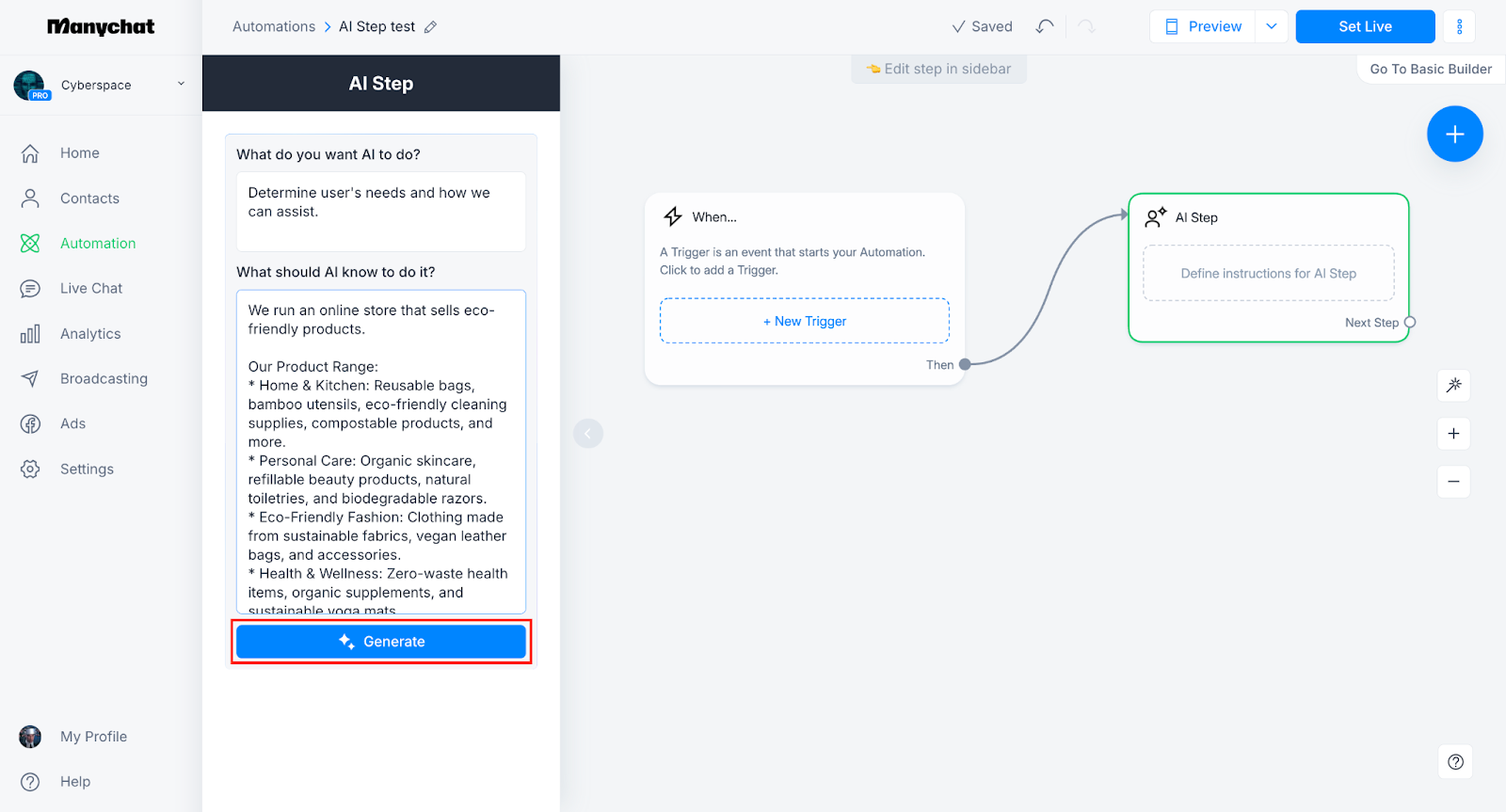The width and height of the screenshot is (1506, 812).
Task: Zoom in on the canvas
Action: tap(1453, 434)
